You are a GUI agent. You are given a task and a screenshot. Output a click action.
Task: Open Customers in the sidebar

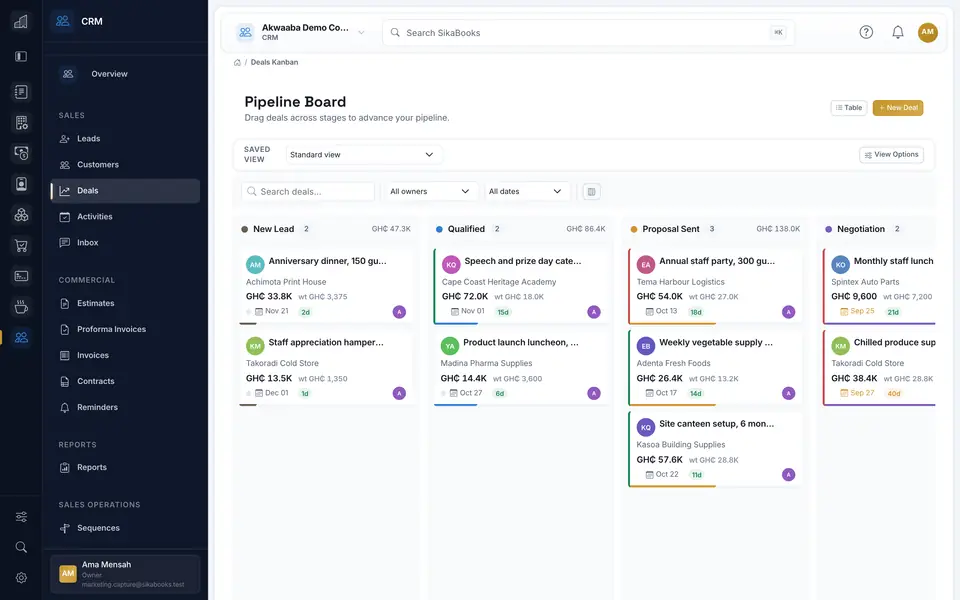[125, 165]
